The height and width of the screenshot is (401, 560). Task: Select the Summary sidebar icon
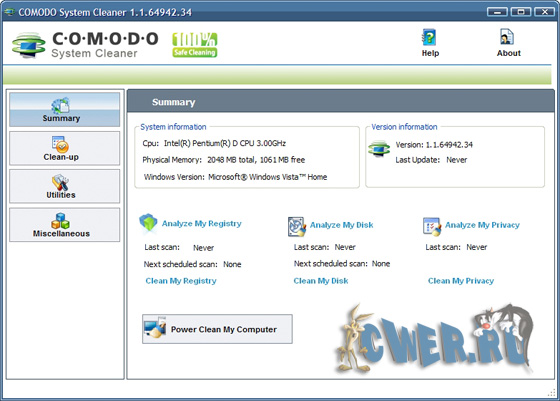click(61, 105)
